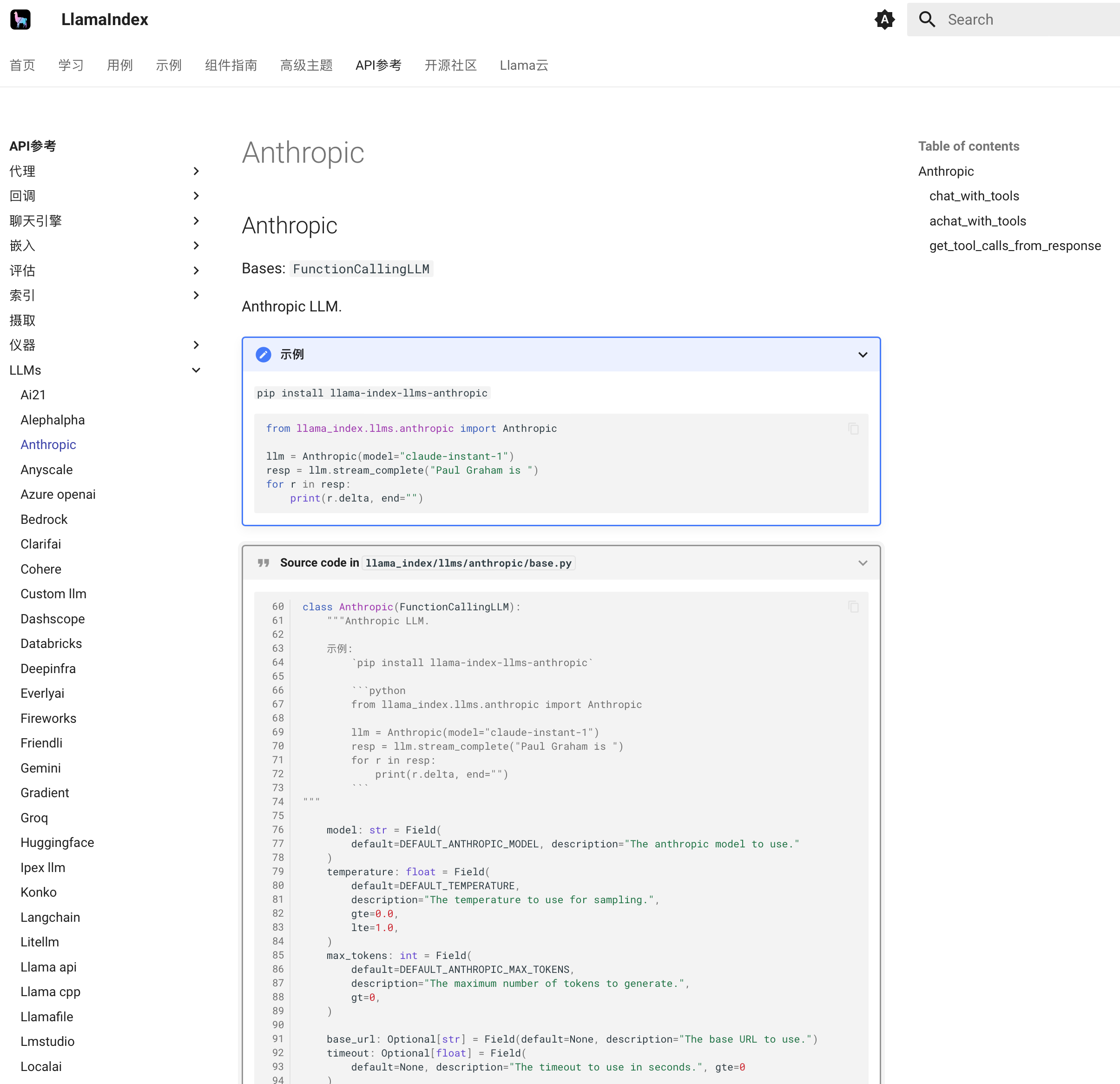
Task: Jump to chat_with_tools in contents
Action: 974,196
